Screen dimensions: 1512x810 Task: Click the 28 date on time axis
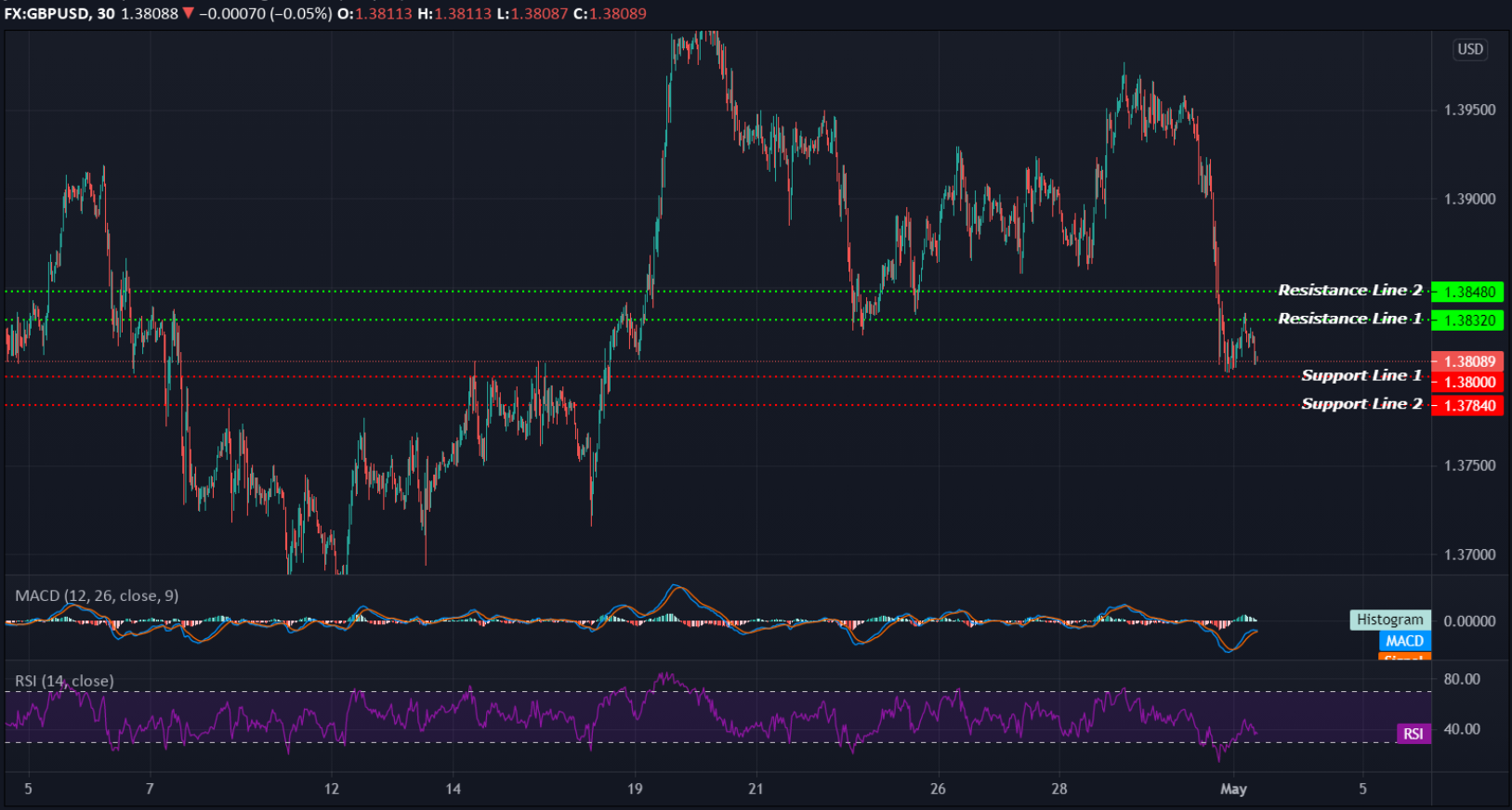tap(1059, 789)
